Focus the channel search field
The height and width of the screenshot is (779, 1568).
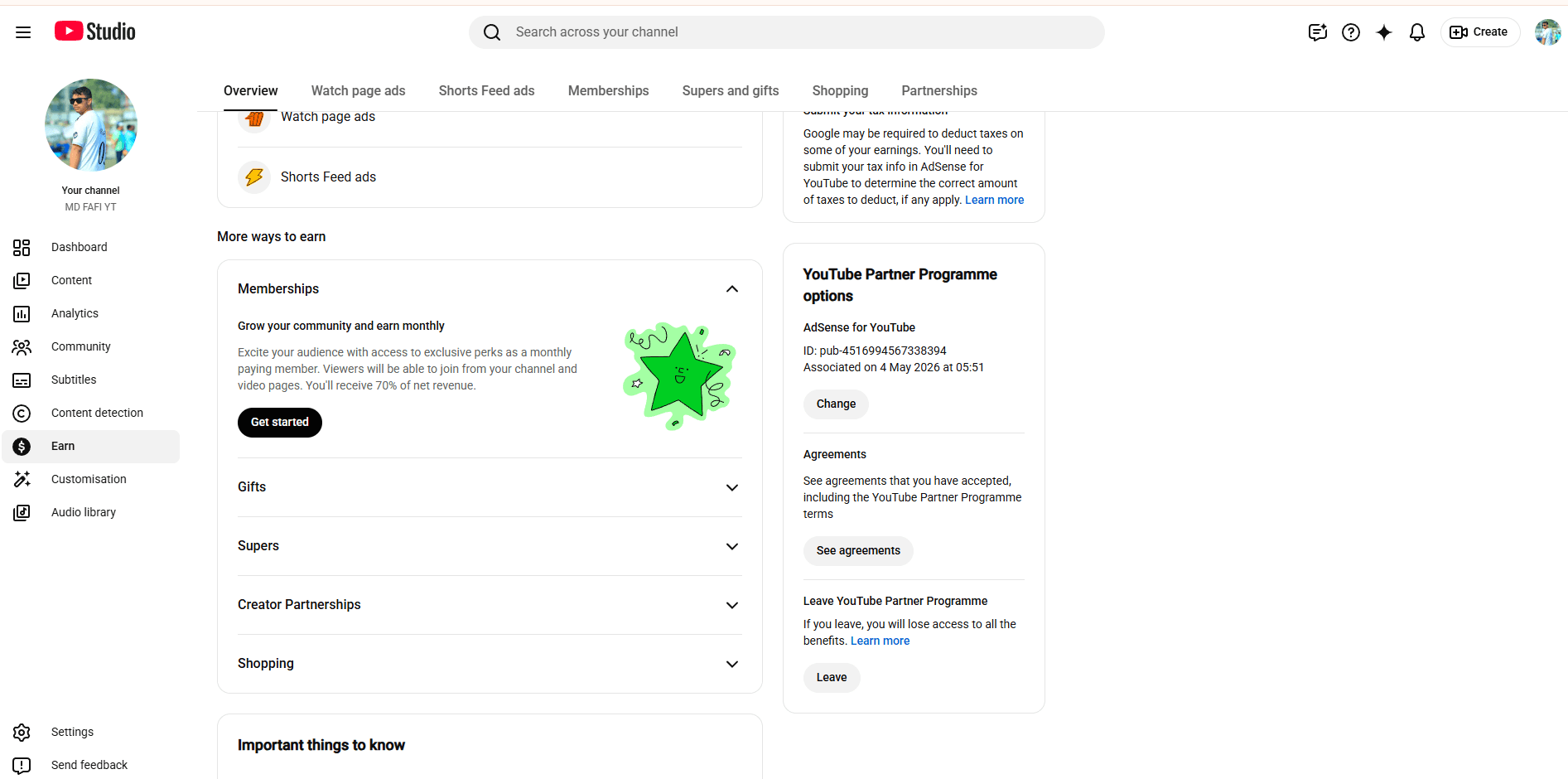coord(787,32)
